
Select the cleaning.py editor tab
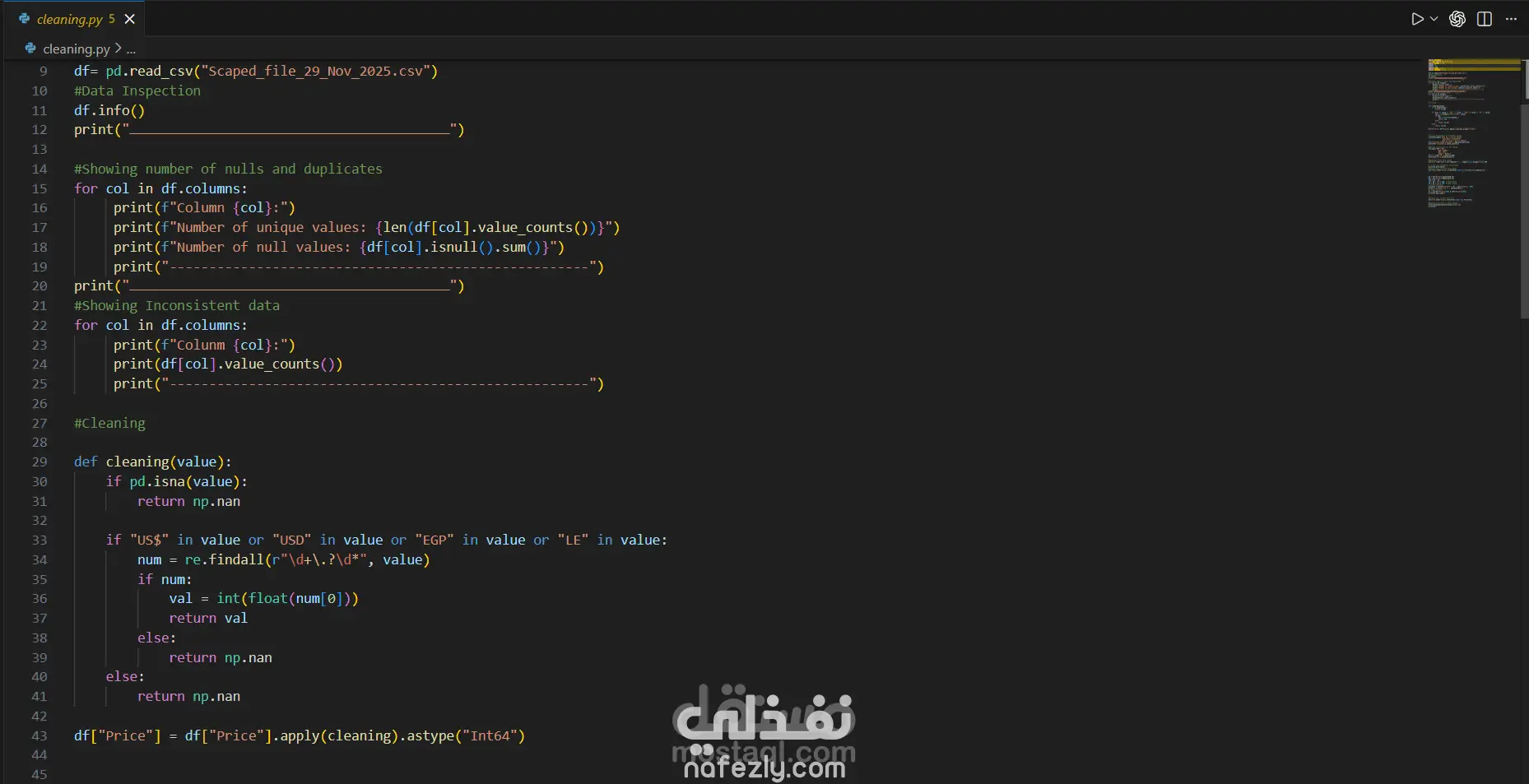click(x=77, y=18)
